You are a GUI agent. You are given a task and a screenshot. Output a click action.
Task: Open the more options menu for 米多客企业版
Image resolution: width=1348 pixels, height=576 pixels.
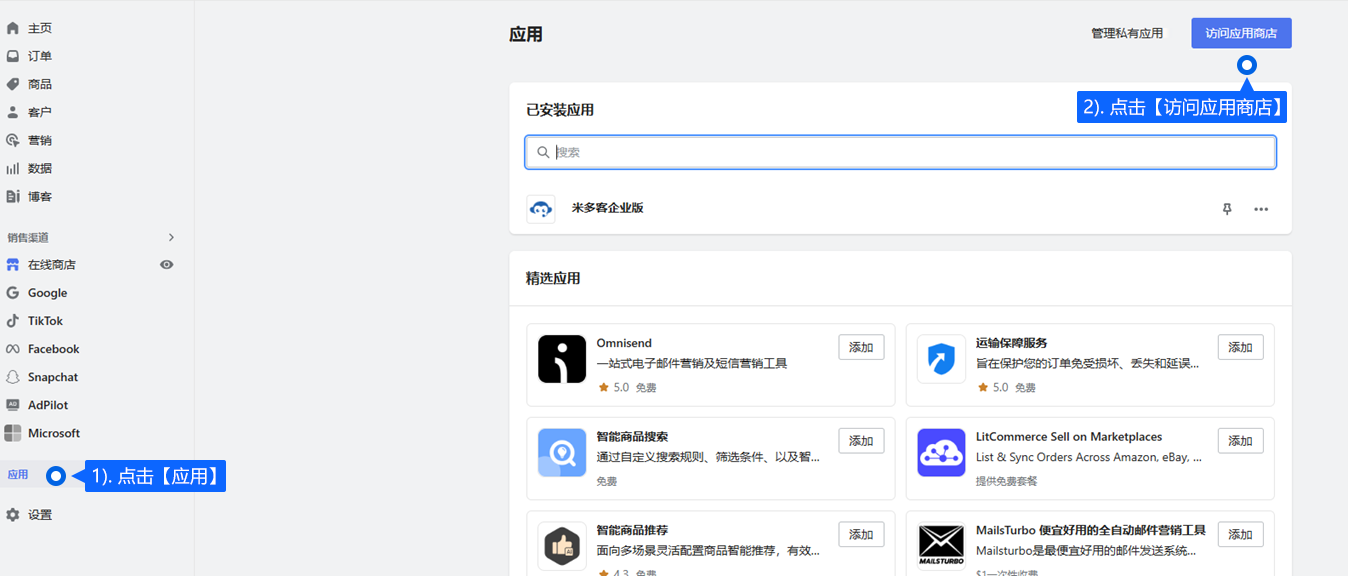click(x=1261, y=209)
